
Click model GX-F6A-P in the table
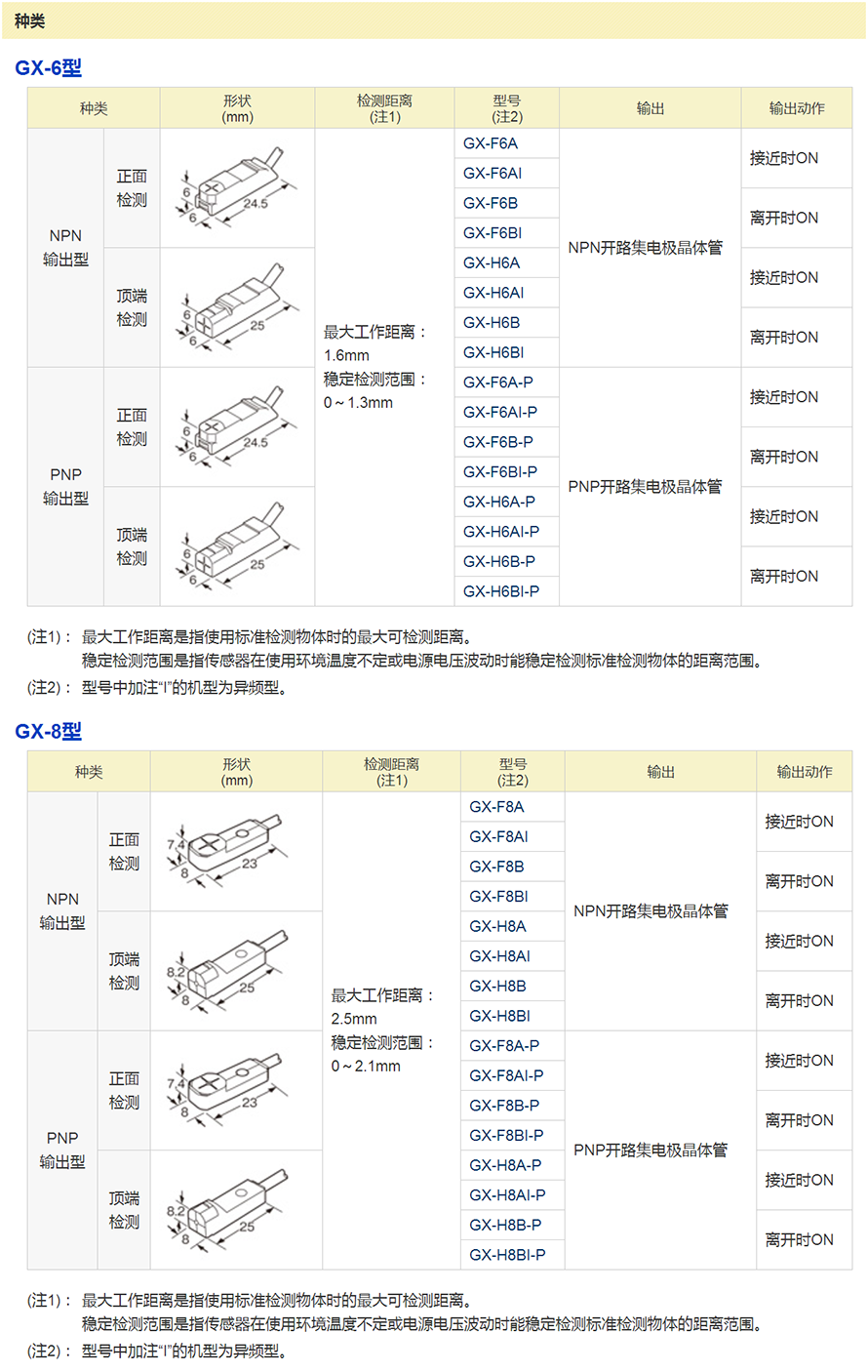pyautogui.click(x=497, y=383)
